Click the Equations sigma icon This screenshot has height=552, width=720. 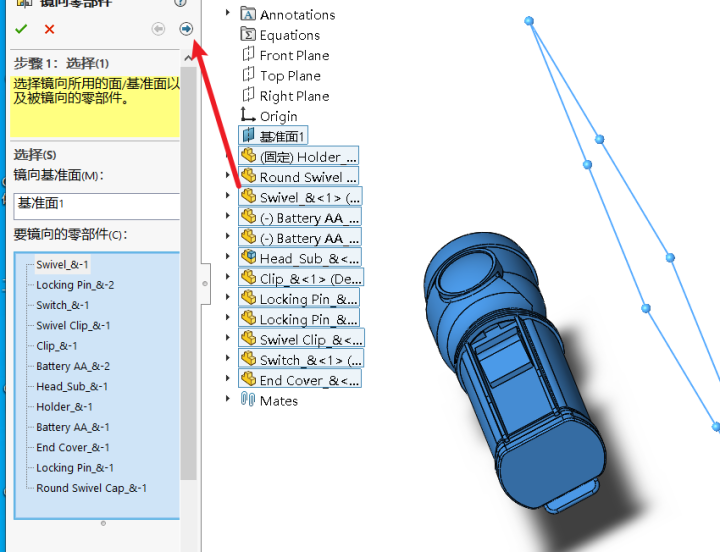[248, 34]
